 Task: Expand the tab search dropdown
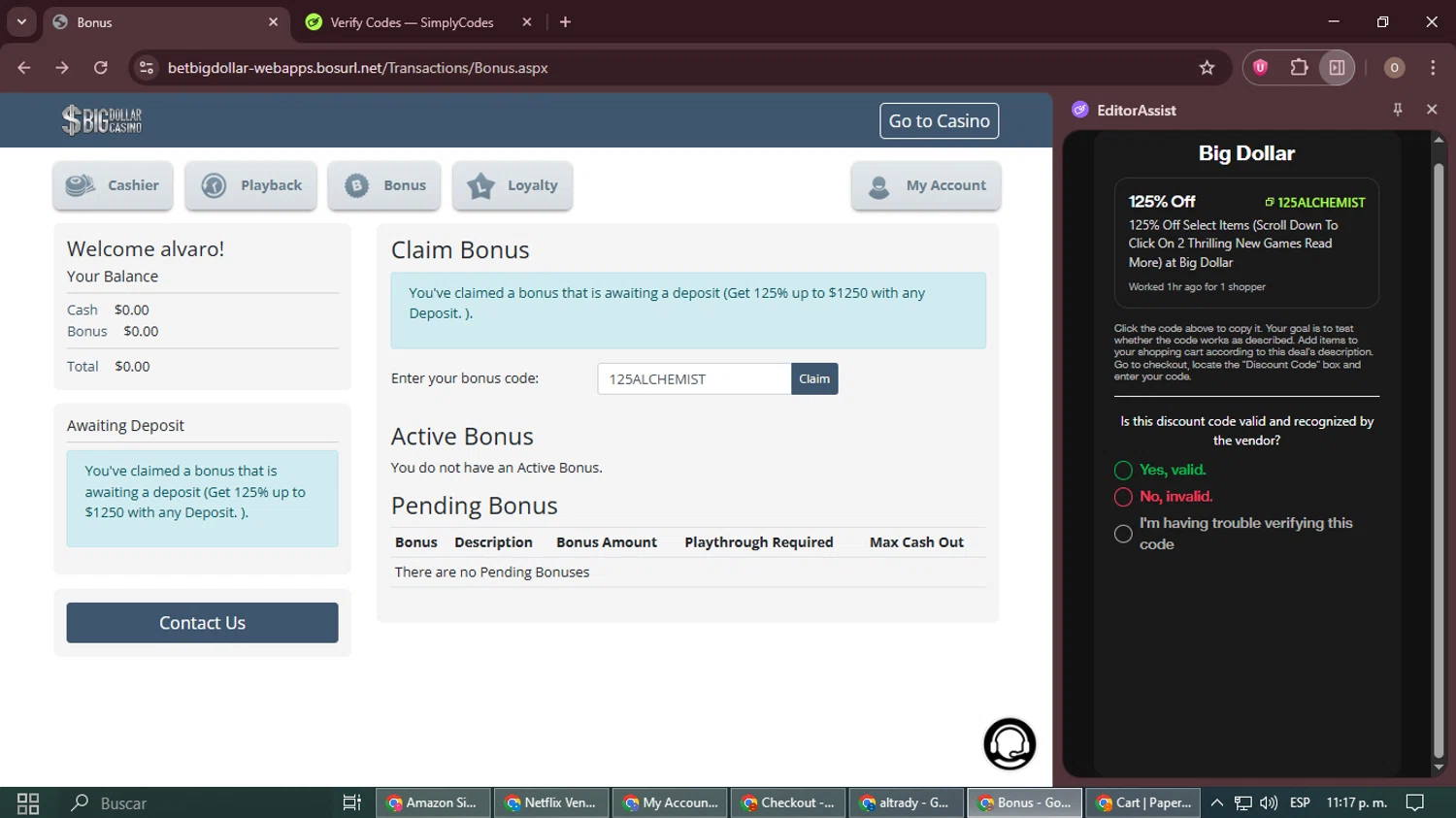pyautogui.click(x=21, y=21)
